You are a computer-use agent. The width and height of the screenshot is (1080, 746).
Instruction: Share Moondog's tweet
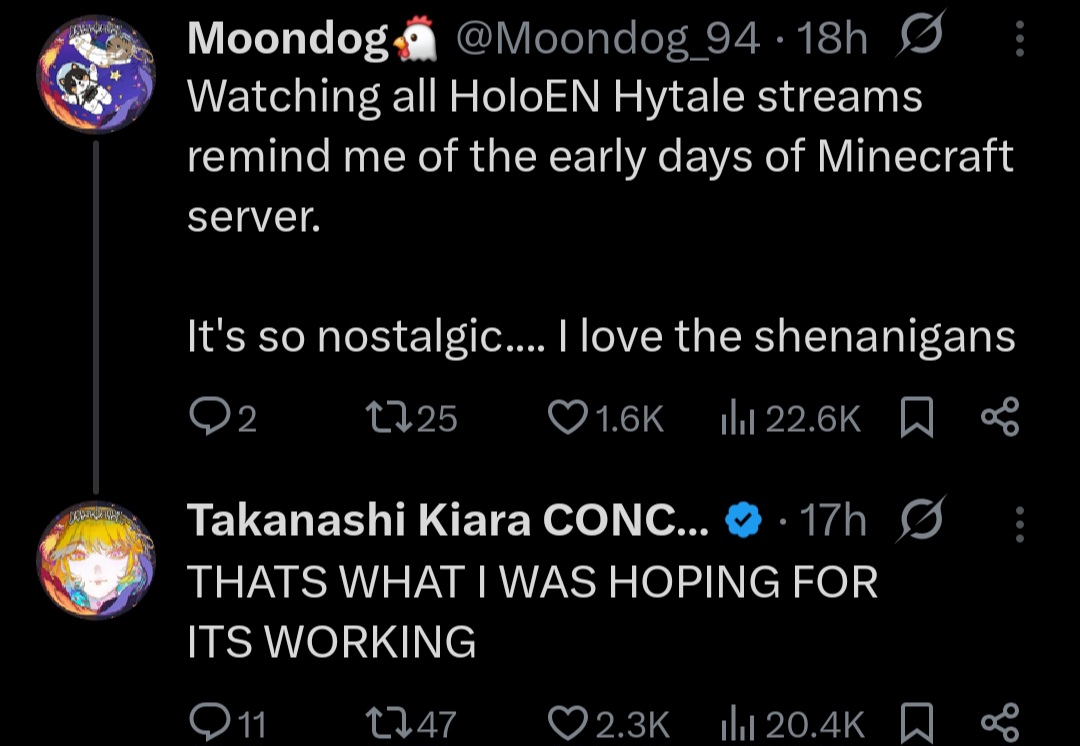[x=999, y=417]
